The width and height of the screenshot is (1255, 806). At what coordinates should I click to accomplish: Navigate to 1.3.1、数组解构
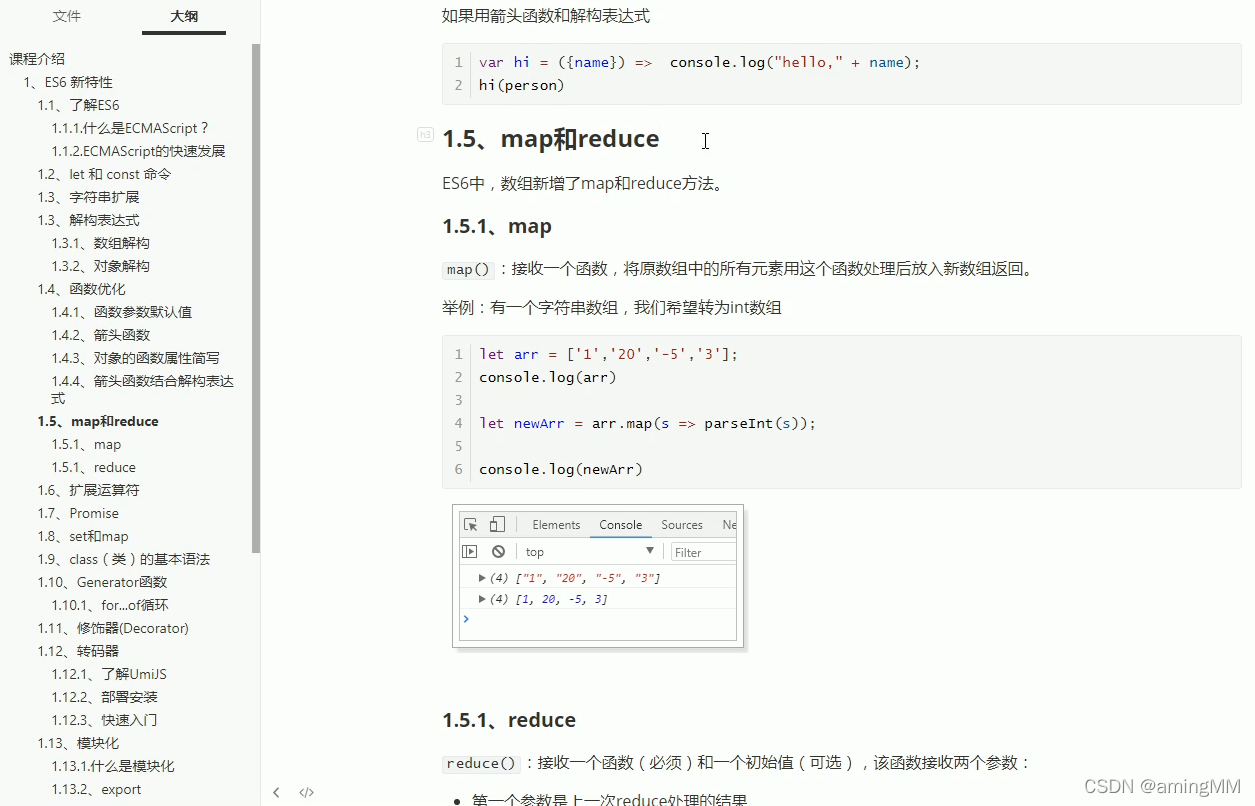click(101, 243)
